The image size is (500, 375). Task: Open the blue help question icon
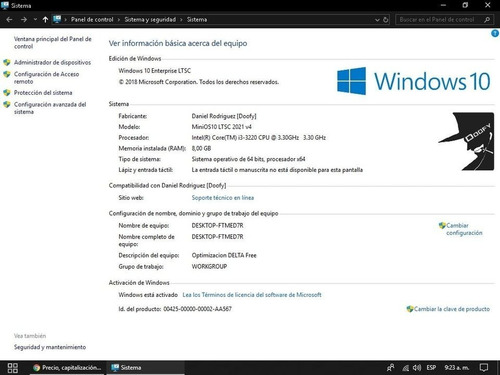495,33
